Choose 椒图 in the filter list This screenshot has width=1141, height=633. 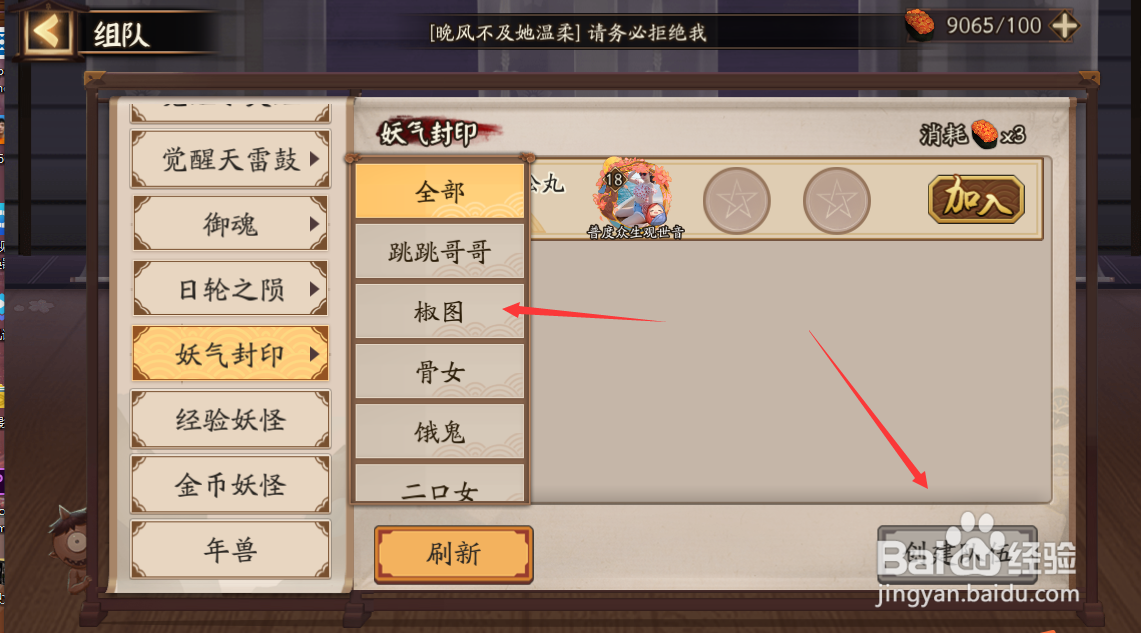coord(440,311)
